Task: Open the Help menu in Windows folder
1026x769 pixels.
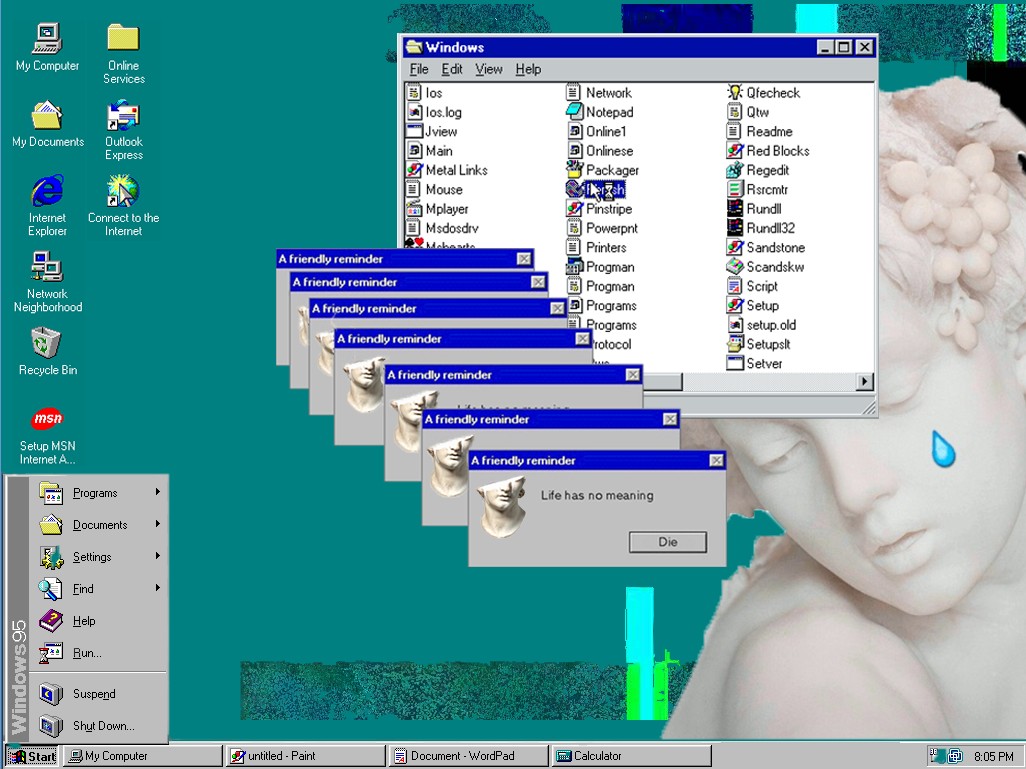Action: click(x=528, y=69)
